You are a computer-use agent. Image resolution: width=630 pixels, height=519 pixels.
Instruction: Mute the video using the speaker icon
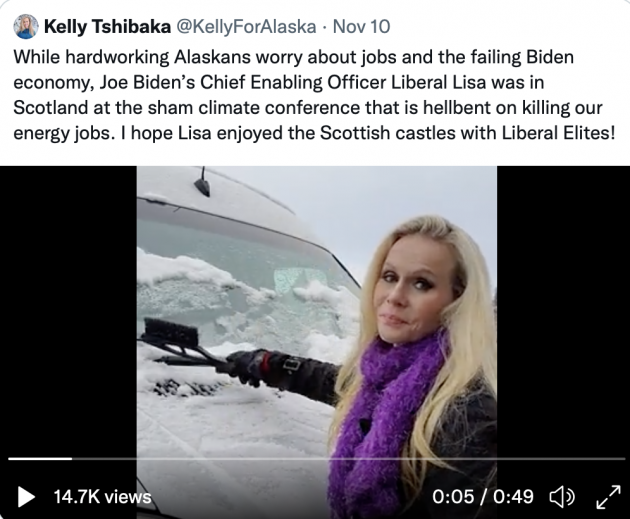coord(562,496)
